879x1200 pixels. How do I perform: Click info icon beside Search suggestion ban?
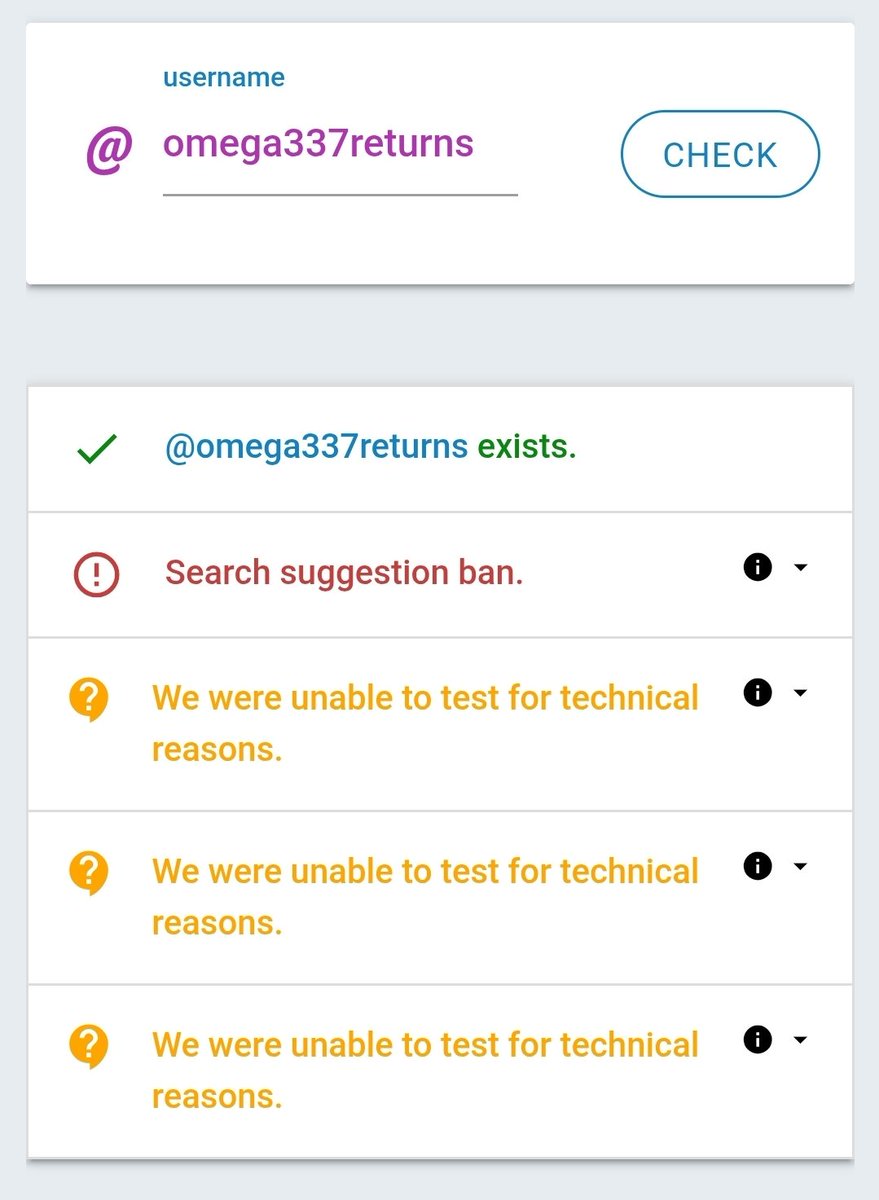coord(758,568)
